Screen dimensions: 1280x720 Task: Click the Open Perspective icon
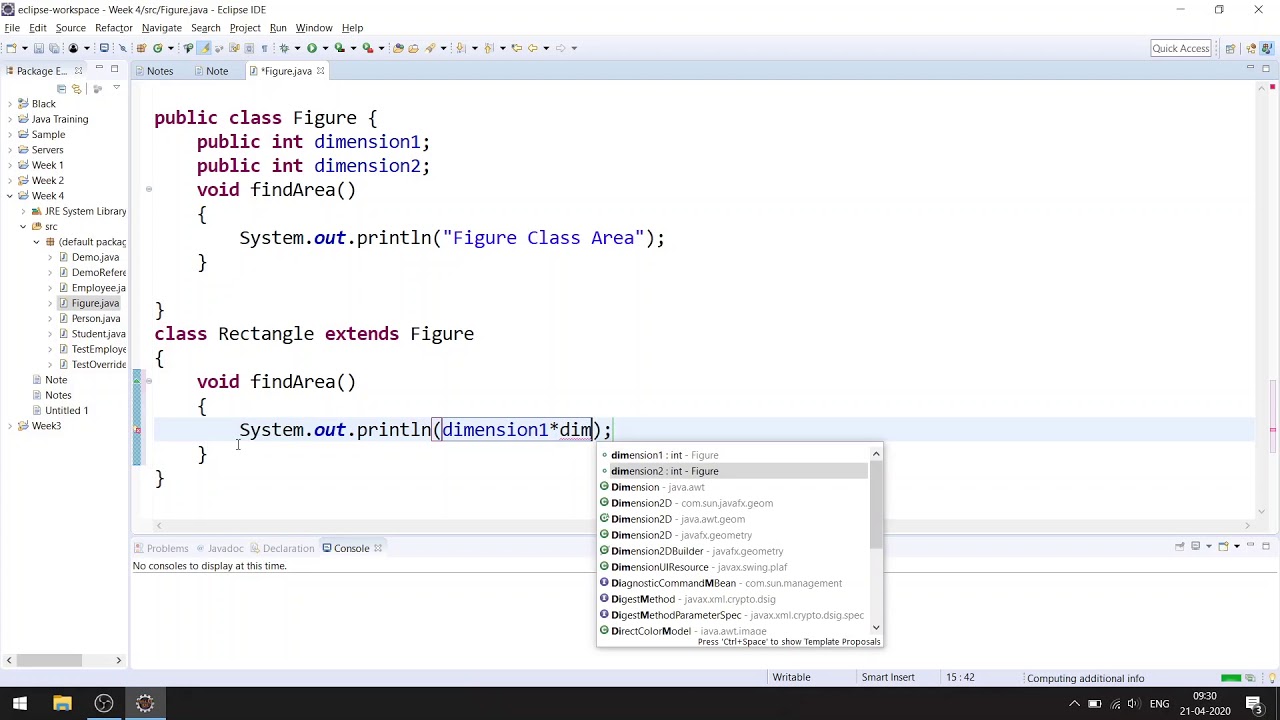click(1230, 48)
